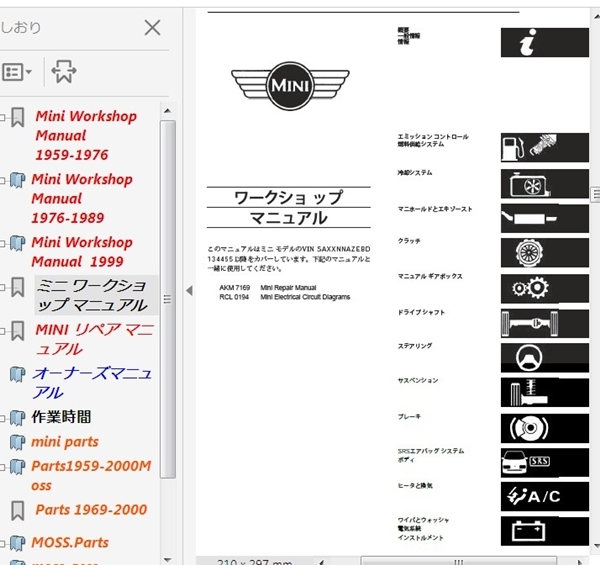The height and width of the screenshot is (565, 600).
Task: Click the manual gearbox gears icon
Action: (x=545, y=288)
